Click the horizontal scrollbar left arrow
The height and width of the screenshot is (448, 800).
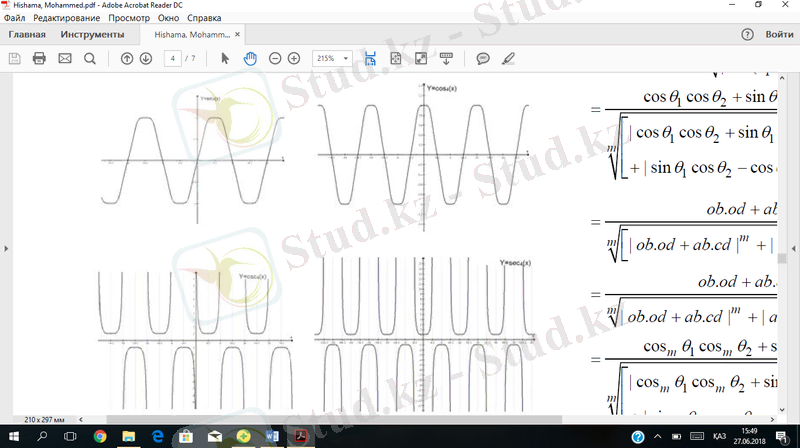click(81, 419)
